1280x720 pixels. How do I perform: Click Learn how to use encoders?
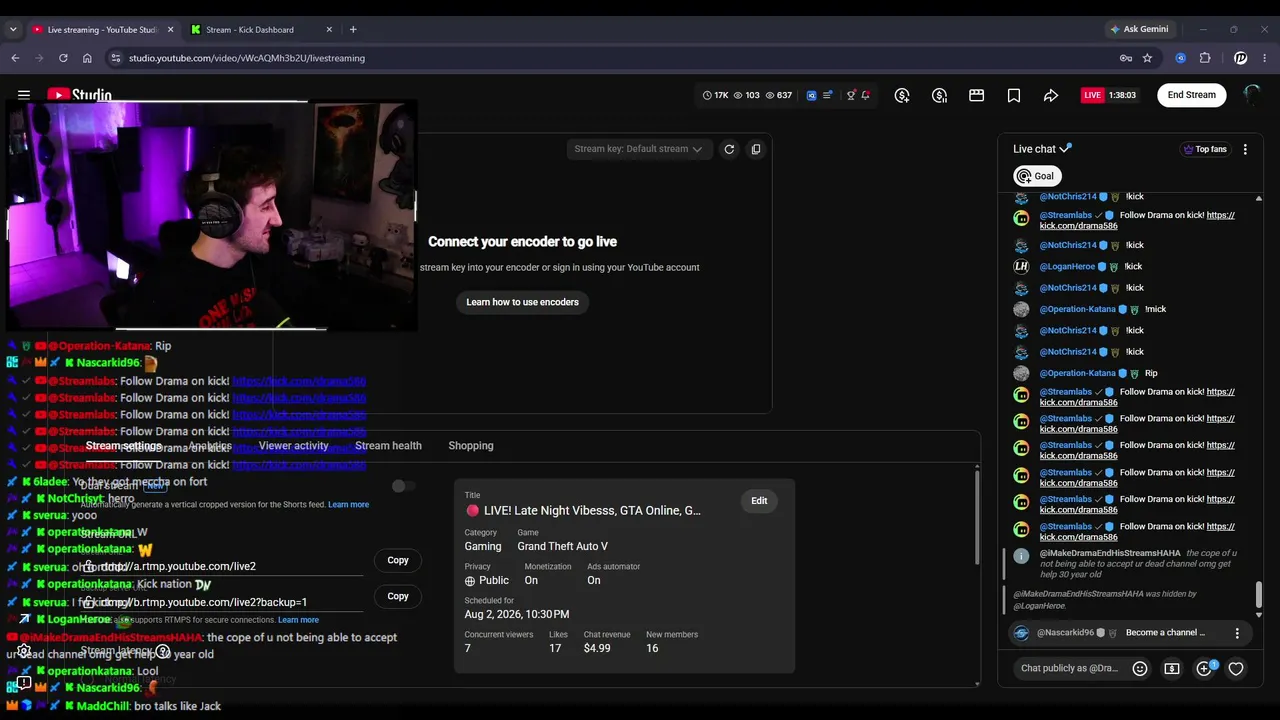pos(522,302)
